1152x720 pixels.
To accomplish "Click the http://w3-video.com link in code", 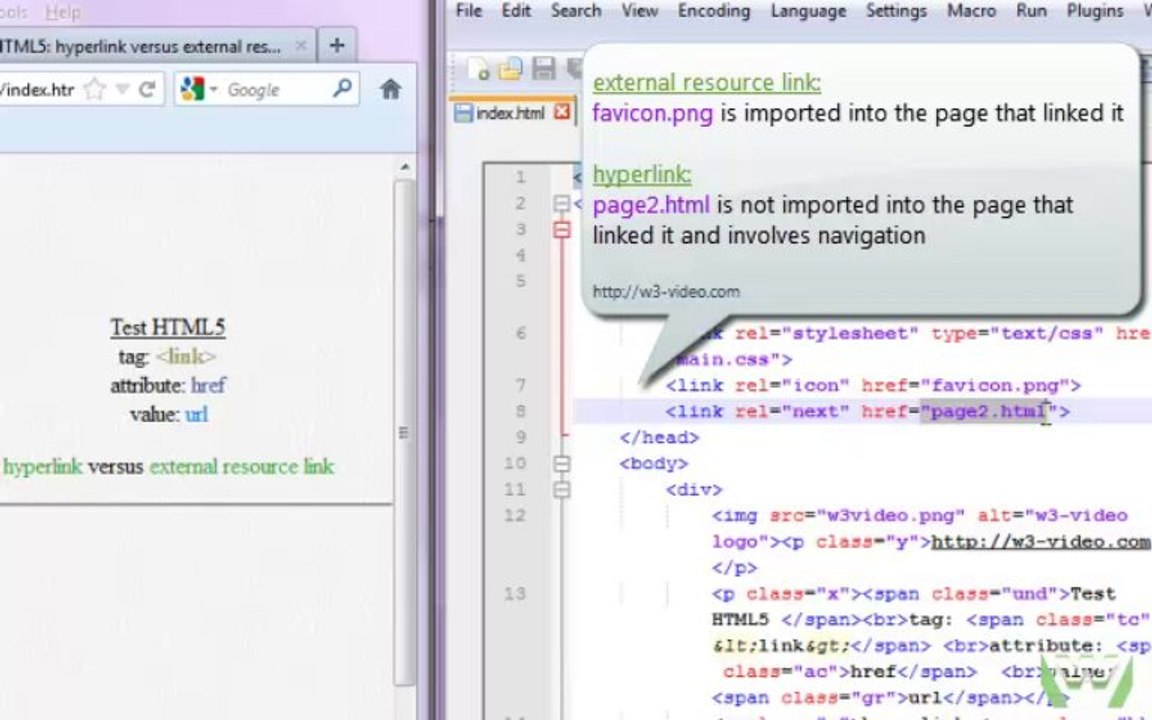I will pos(1040,541).
